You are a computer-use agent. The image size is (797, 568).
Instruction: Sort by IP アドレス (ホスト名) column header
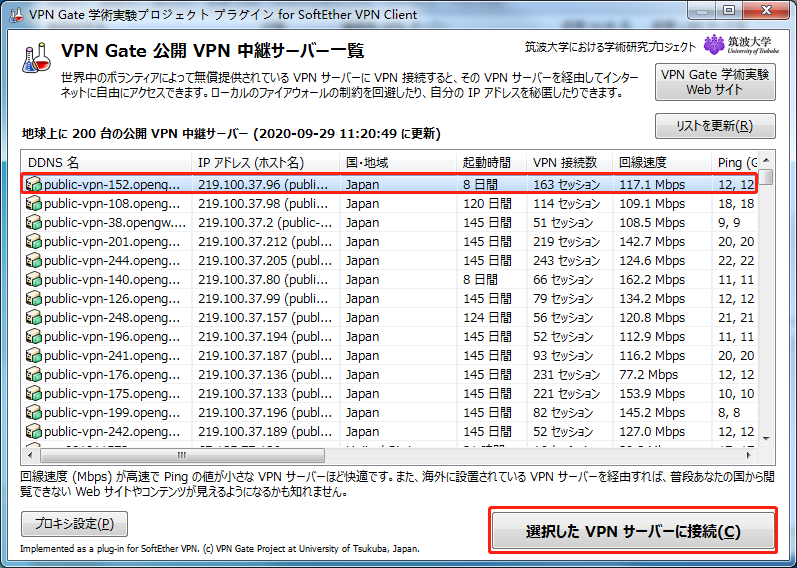[x=265, y=163]
